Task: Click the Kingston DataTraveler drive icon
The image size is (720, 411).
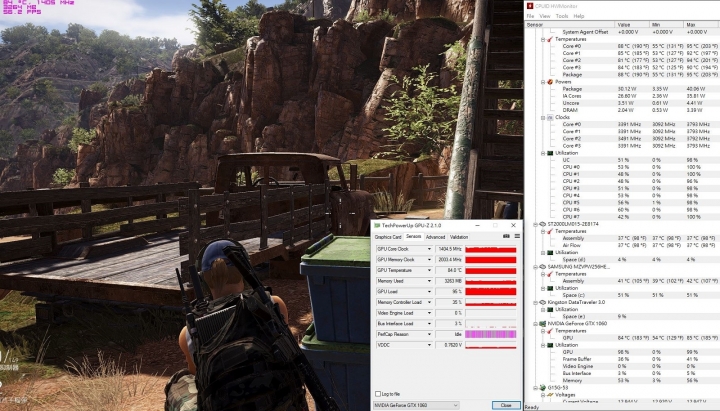Action: click(542, 302)
